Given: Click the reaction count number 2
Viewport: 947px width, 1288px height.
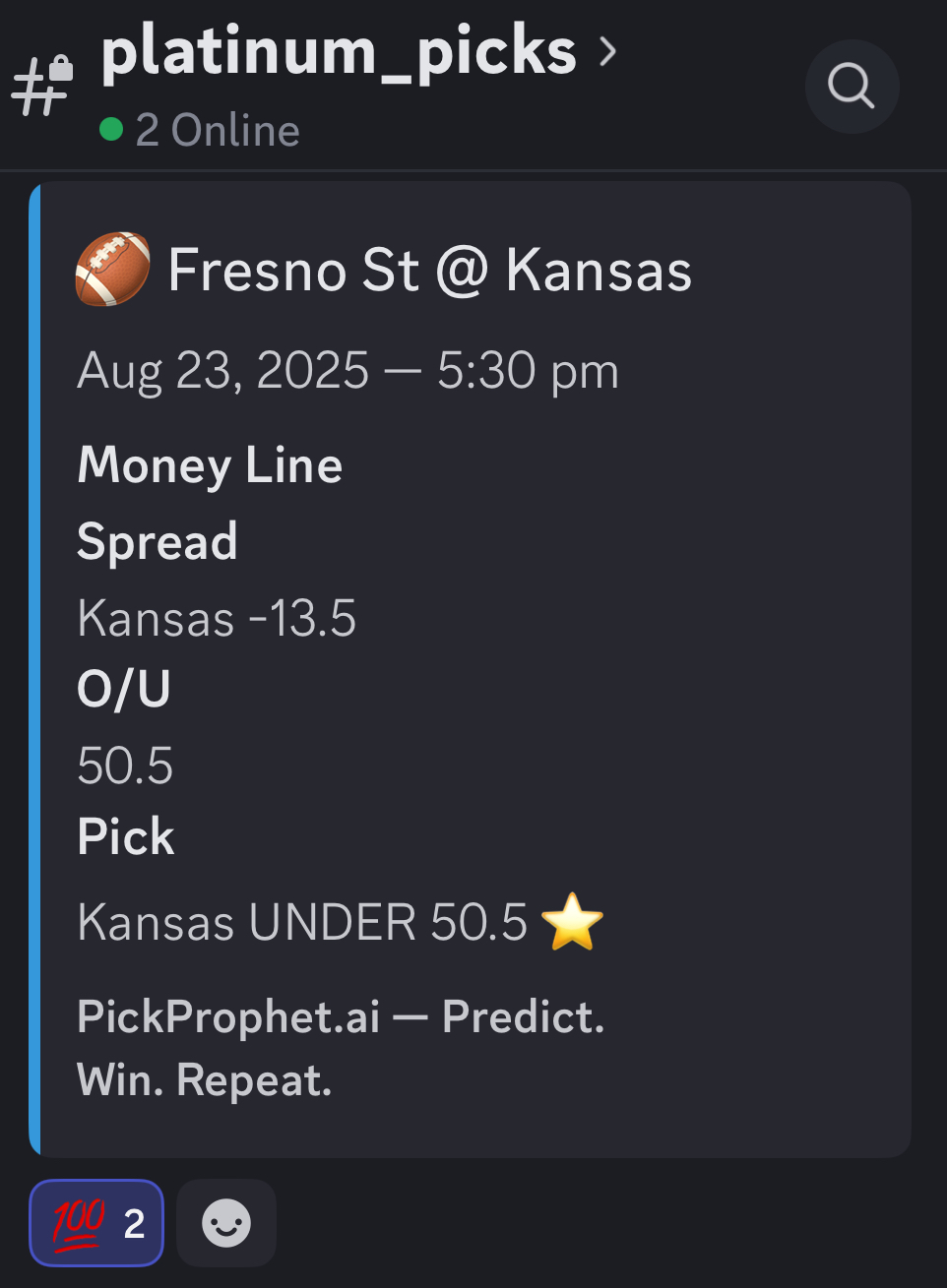Looking at the screenshot, I should 135,1224.
